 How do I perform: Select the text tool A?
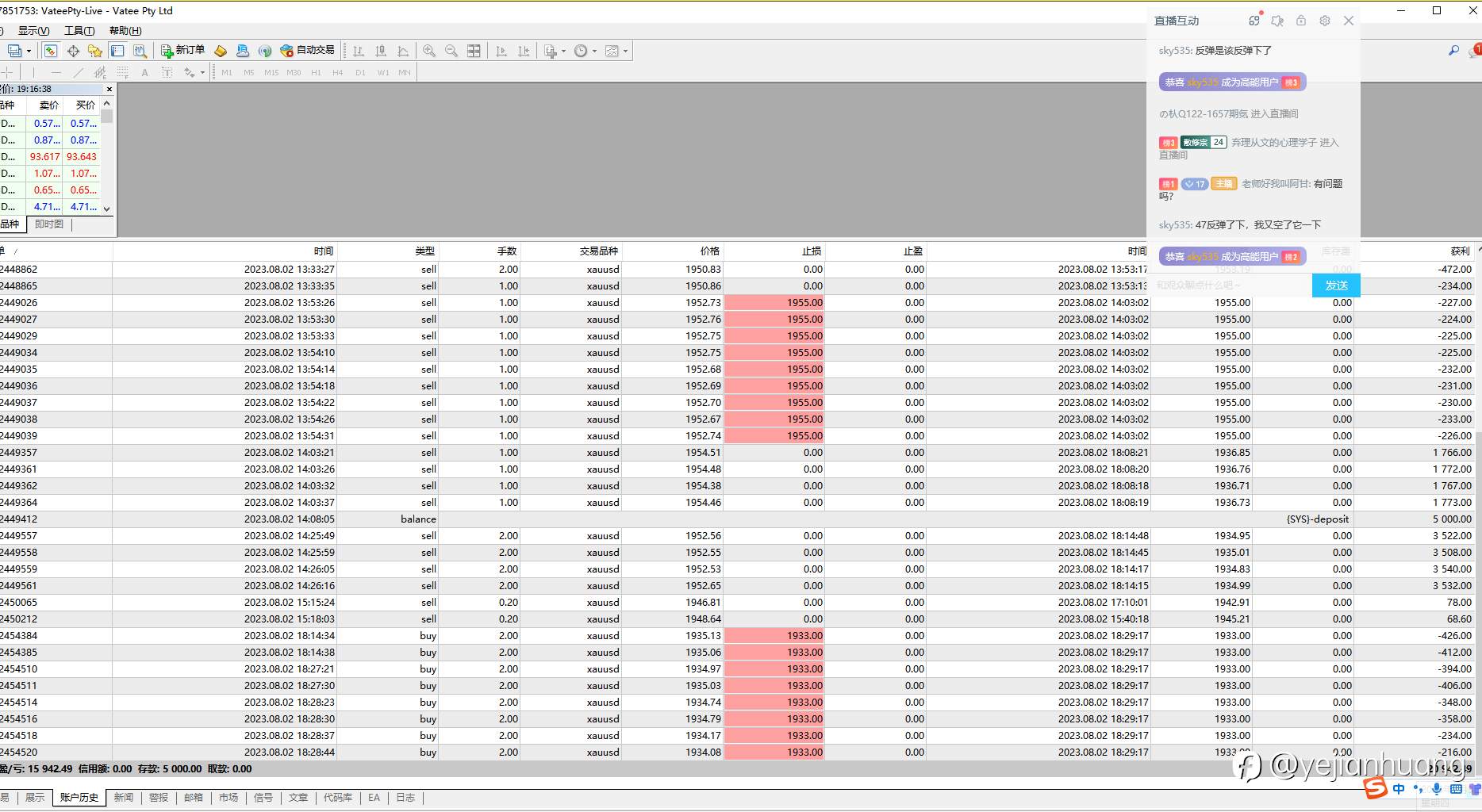[144, 72]
